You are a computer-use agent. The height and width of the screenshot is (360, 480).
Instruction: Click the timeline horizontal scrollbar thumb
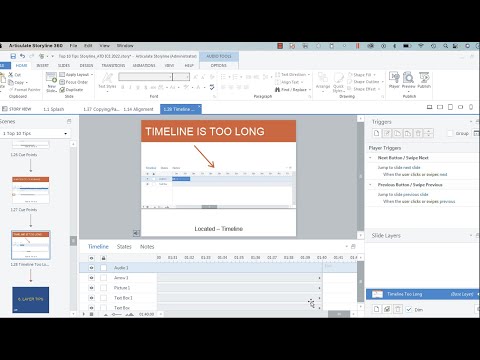[x=339, y=314]
